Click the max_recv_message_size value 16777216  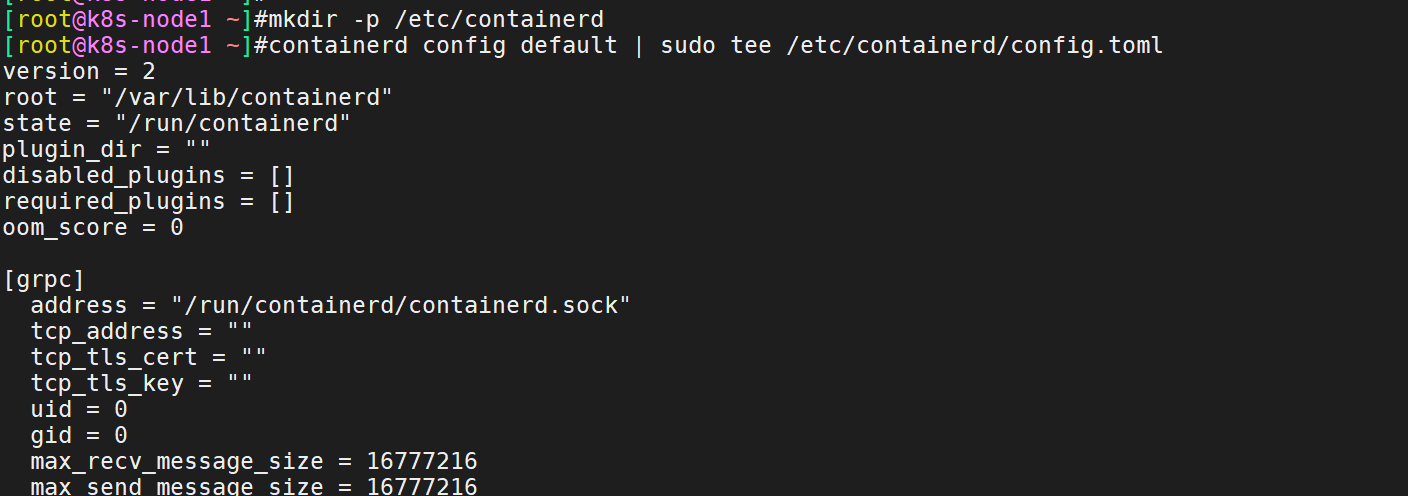pos(422,461)
